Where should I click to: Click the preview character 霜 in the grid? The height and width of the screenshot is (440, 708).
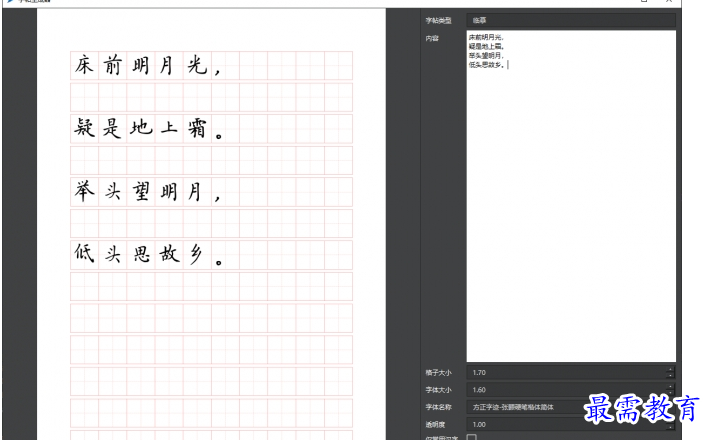tap(197, 128)
